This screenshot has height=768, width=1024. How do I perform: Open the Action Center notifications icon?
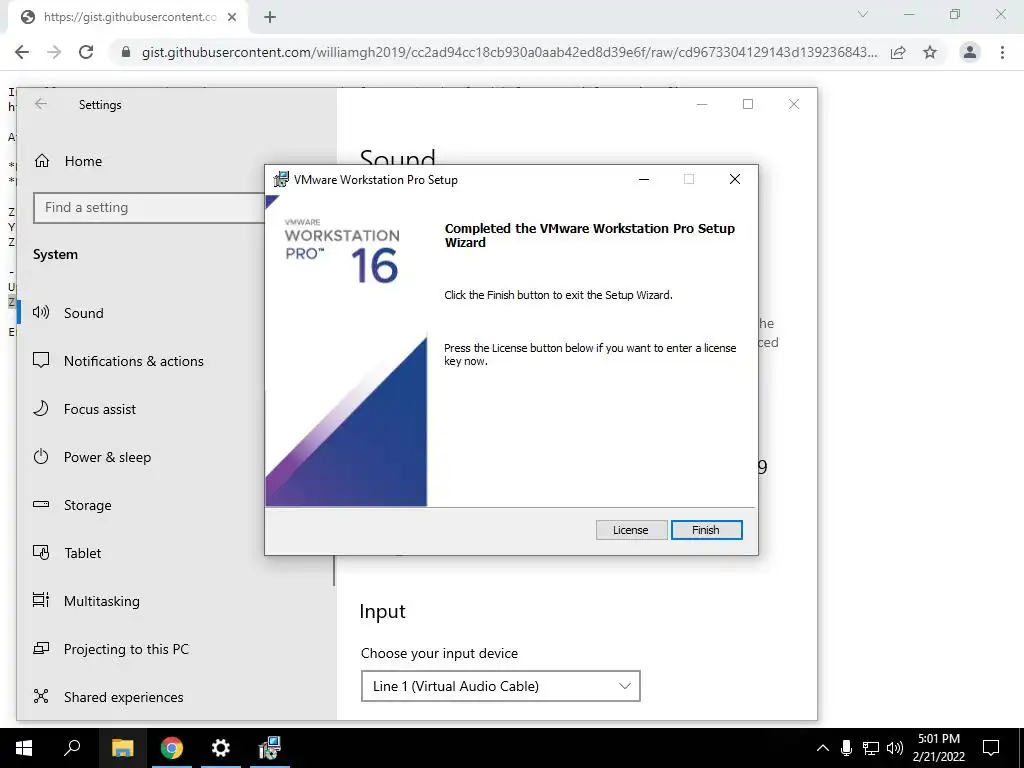pos(991,748)
